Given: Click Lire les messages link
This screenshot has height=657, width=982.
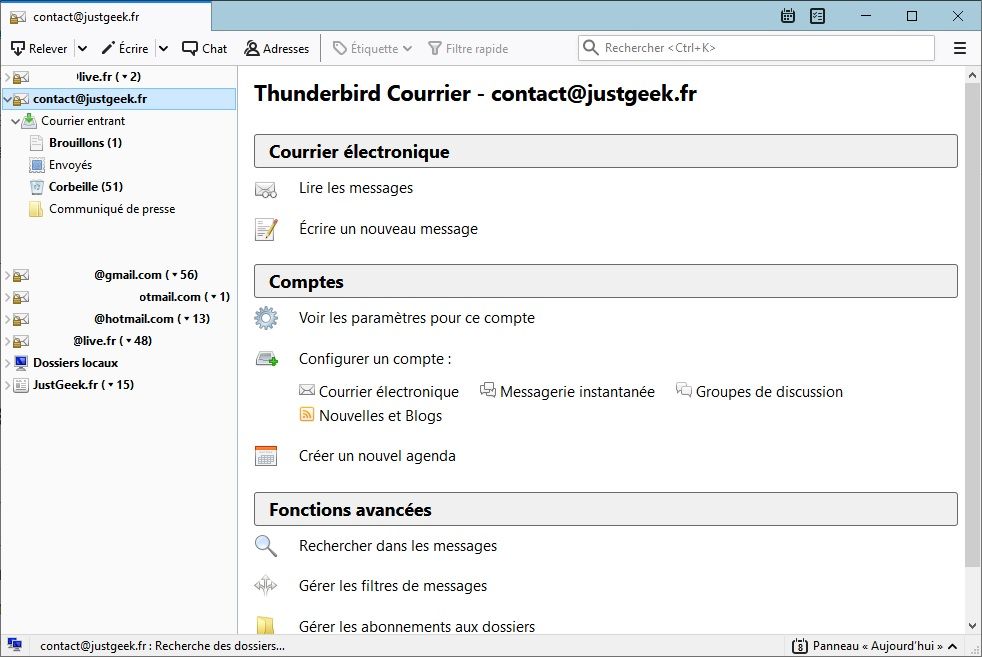Looking at the screenshot, I should tap(356, 188).
